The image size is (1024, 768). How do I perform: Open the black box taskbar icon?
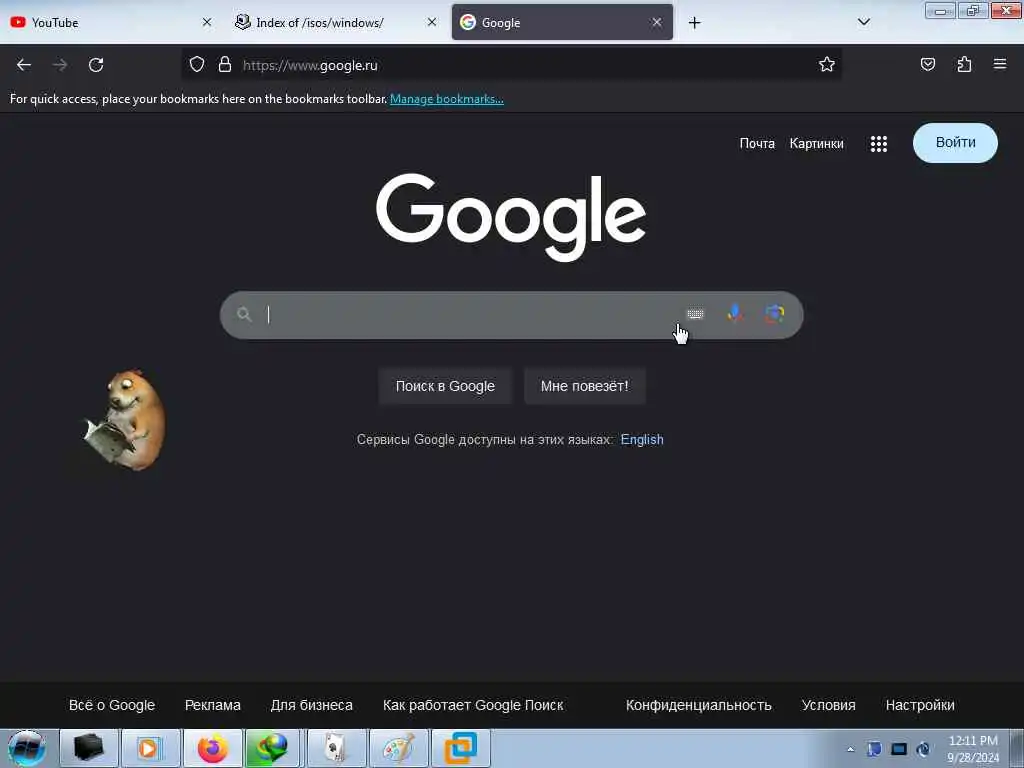pyautogui.click(x=89, y=748)
